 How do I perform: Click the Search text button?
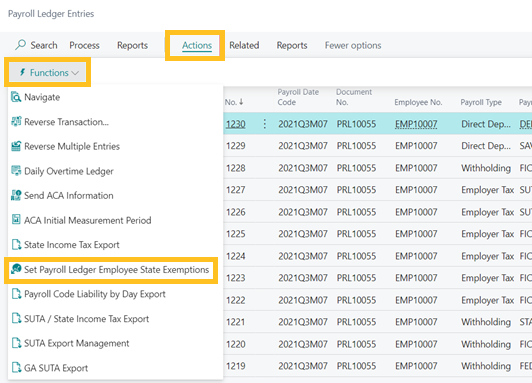tap(44, 45)
